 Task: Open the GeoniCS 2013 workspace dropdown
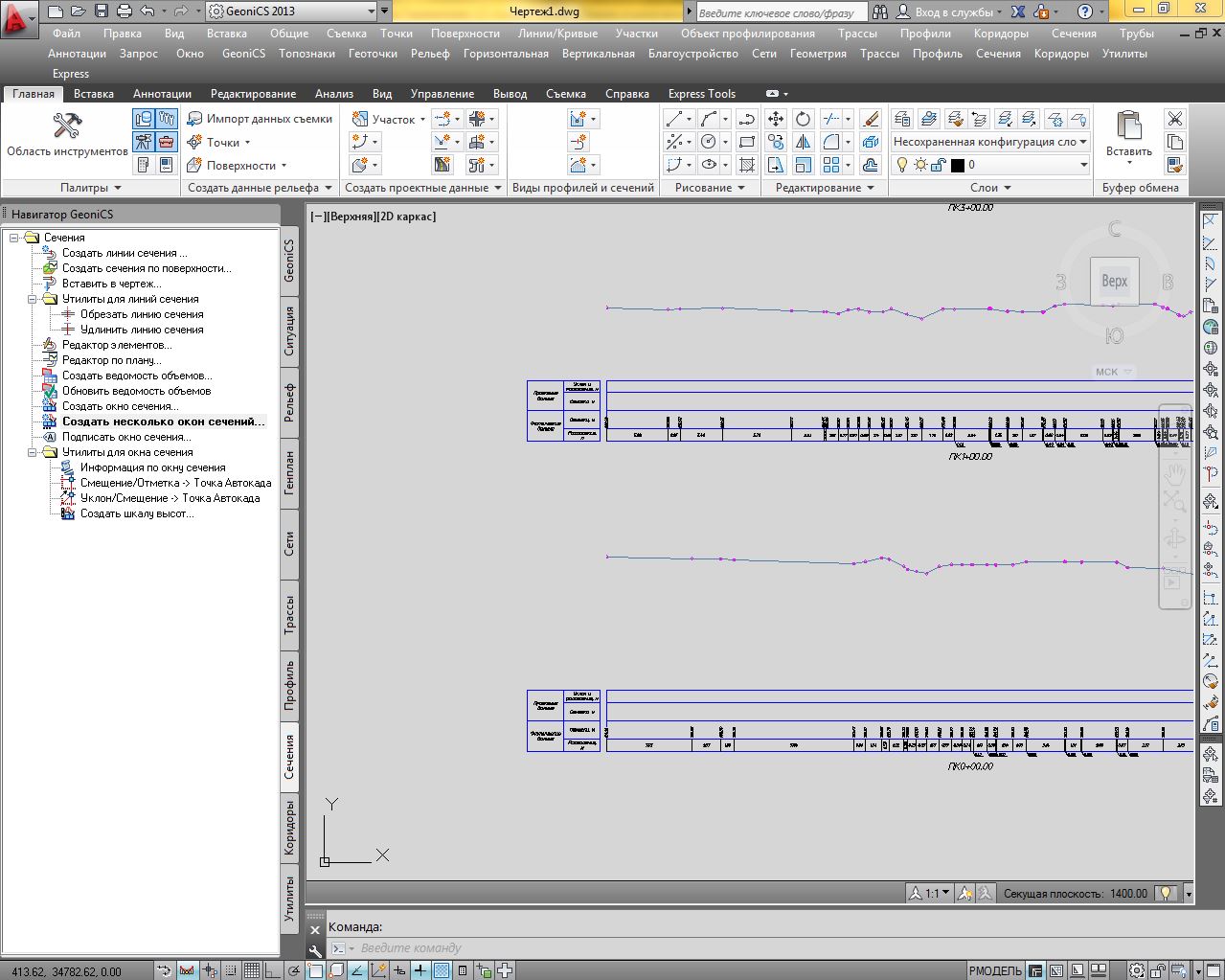pyautogui.click(x=372, y=11)
